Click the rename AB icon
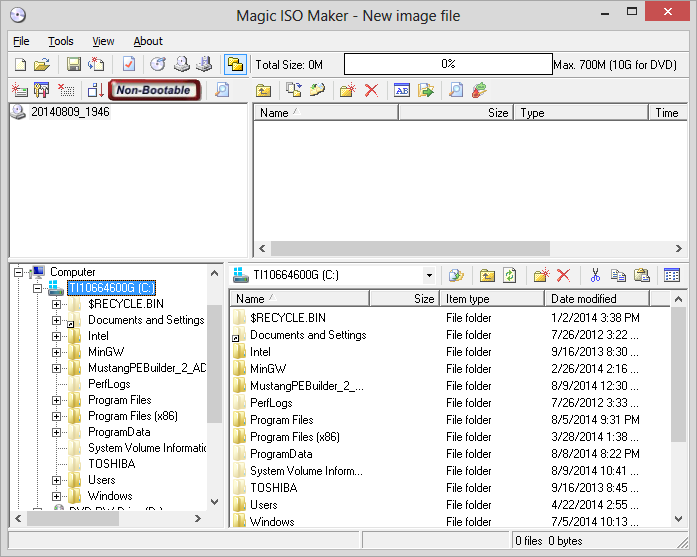 pos(402,90)
